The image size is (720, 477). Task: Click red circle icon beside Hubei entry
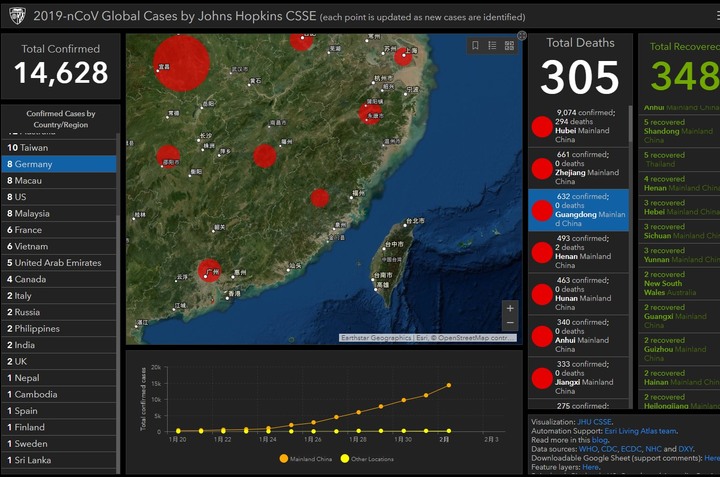click(542, 126)
